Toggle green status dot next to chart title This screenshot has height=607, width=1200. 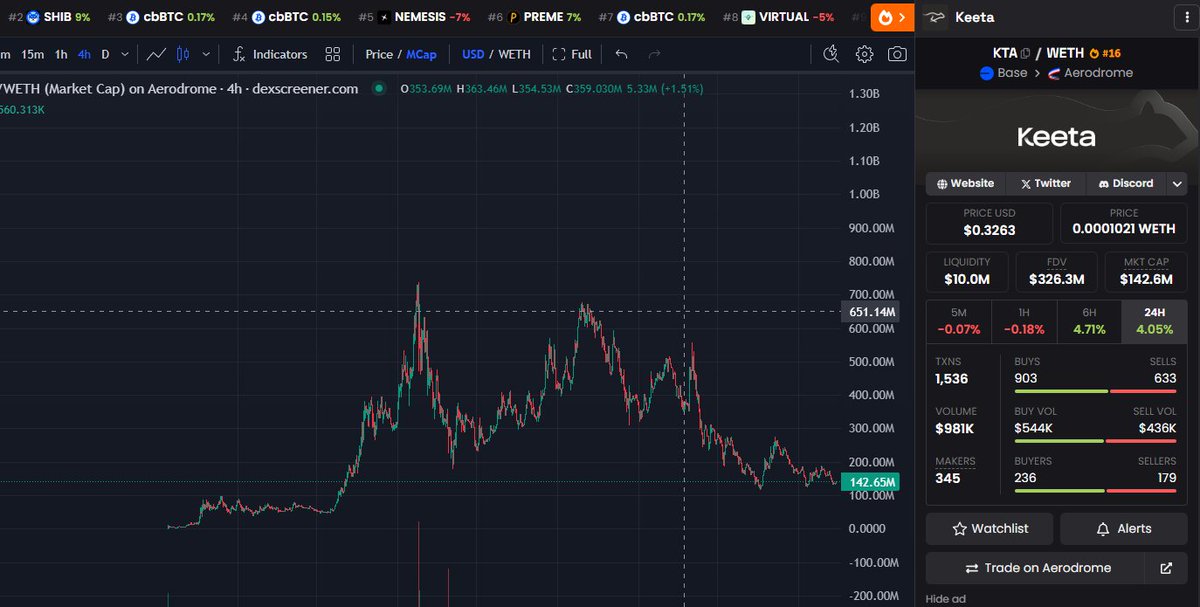click(x=379, y=88)
